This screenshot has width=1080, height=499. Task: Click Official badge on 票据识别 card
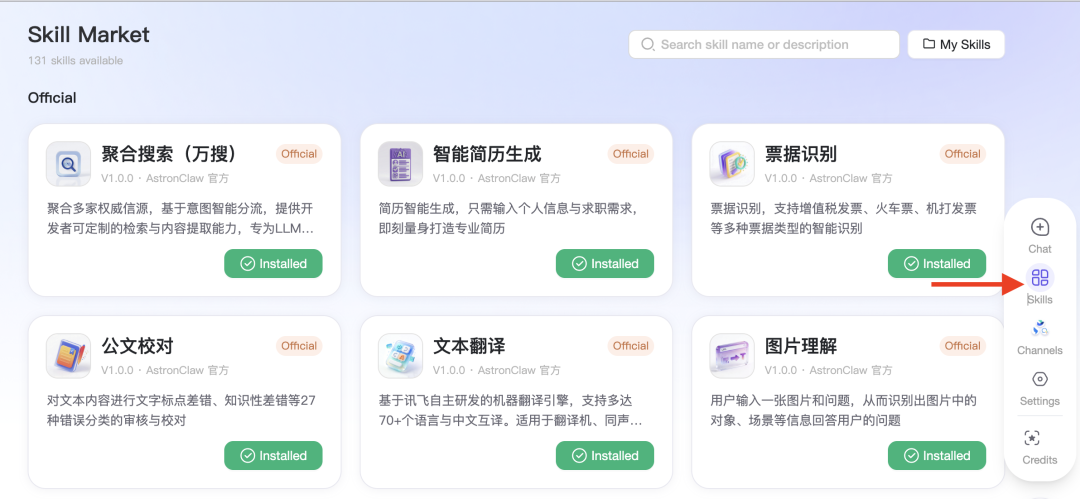pyautogui.click(x=963, y=154)
